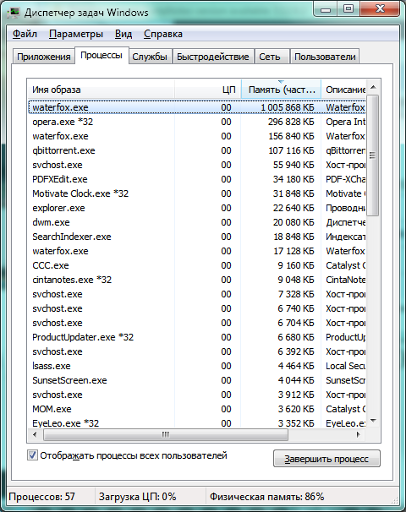Toggle Отображать процессы всех пользователей checkbox
The height and width of the screenshot is (512, 406).
pos(32,455)
